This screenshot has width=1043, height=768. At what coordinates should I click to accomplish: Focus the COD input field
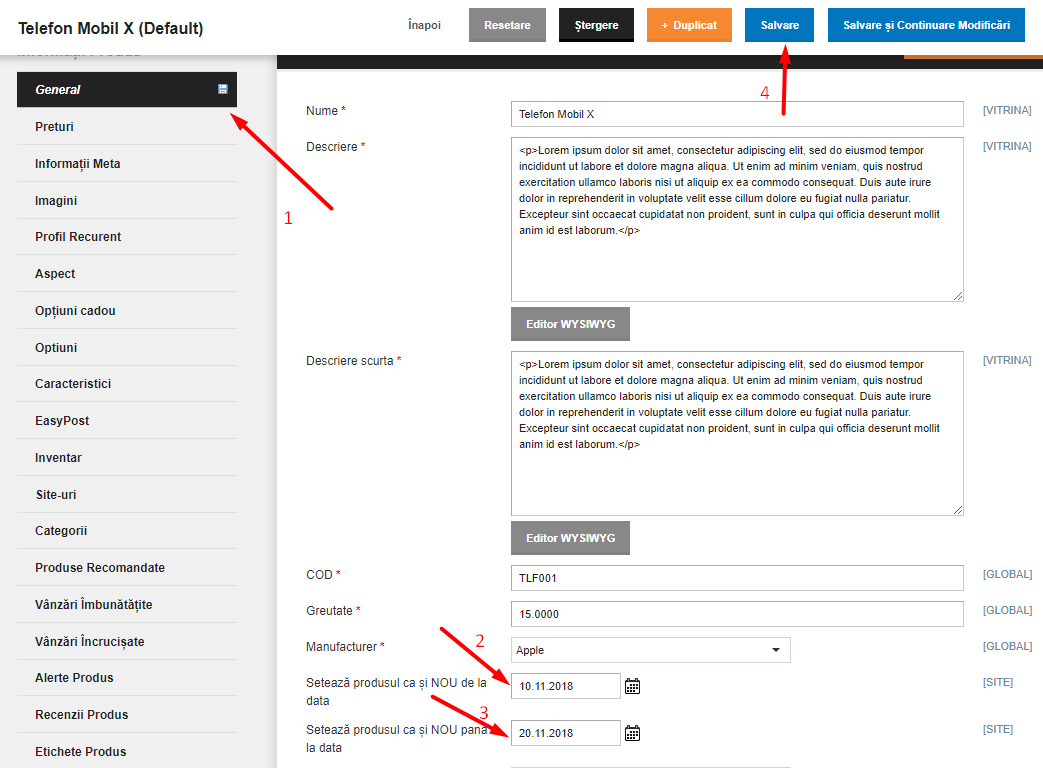pos(737,578)
